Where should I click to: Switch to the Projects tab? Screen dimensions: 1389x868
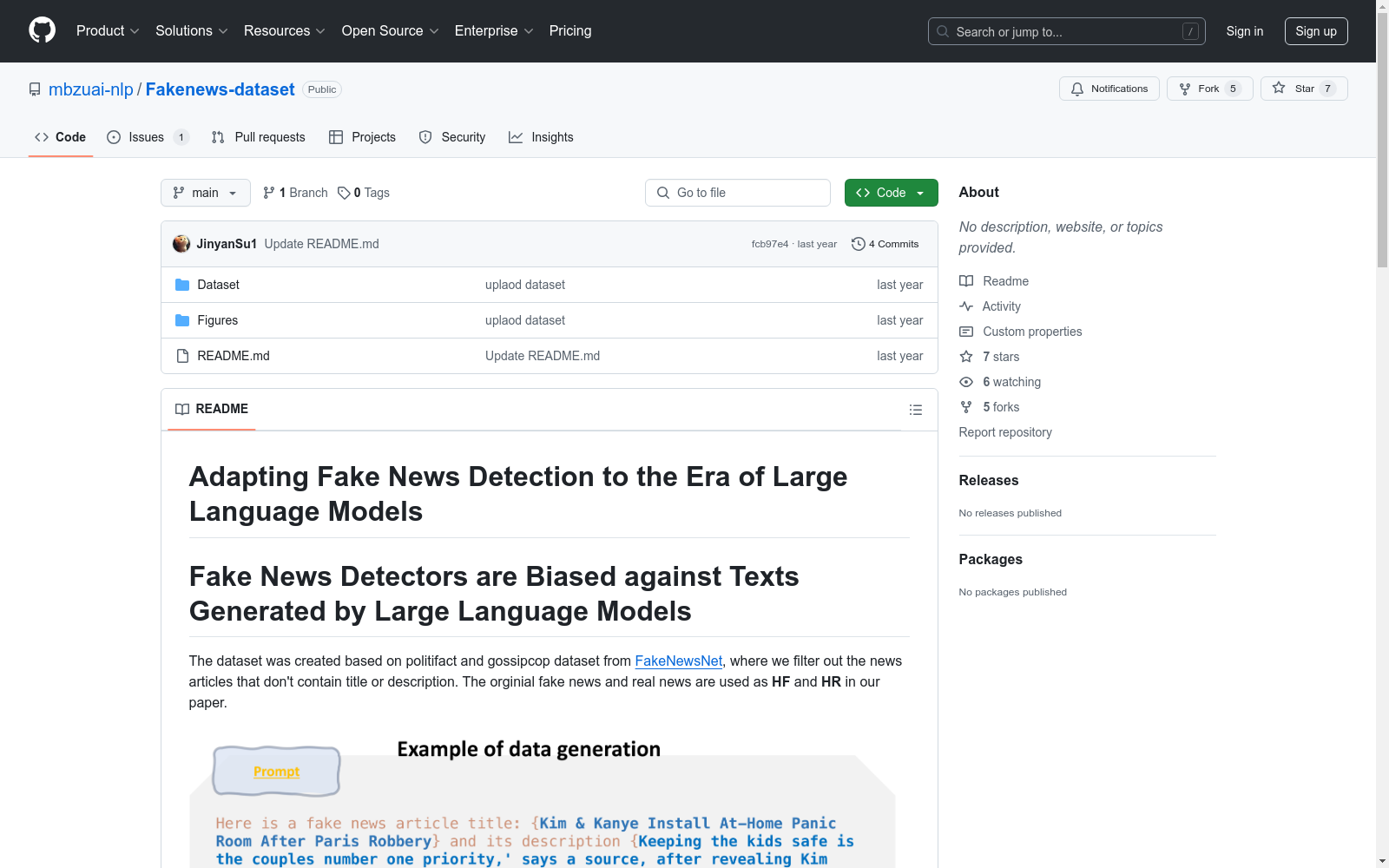pos(362,137)
